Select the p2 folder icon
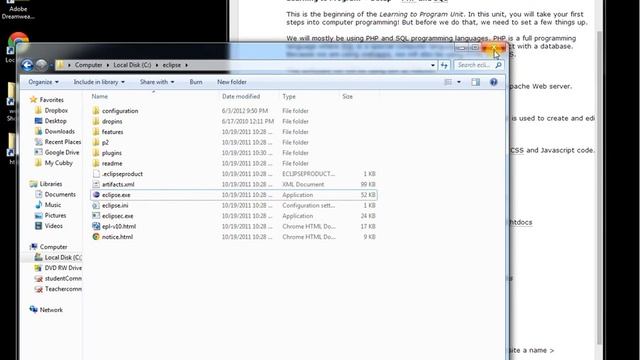Image resolution: width=640 pixels, height=360 pixels. click(x=96, y=142)
